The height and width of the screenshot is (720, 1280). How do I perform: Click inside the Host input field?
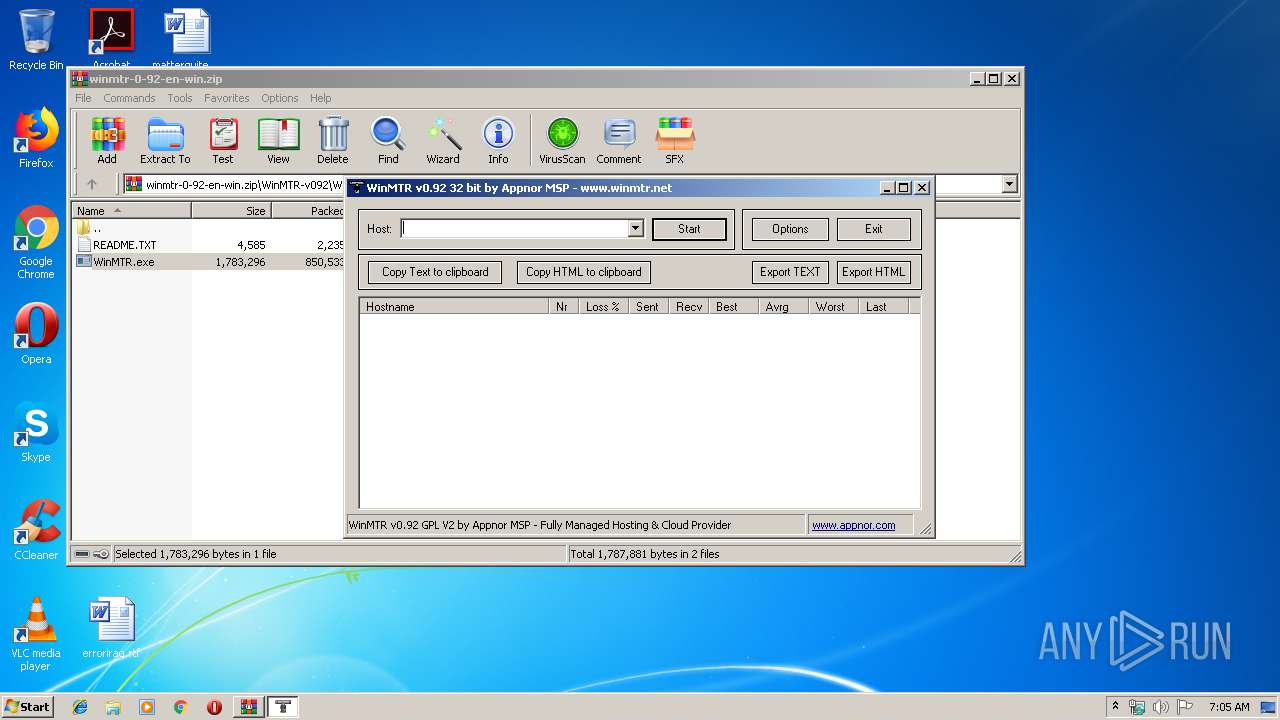click(514, 229)
